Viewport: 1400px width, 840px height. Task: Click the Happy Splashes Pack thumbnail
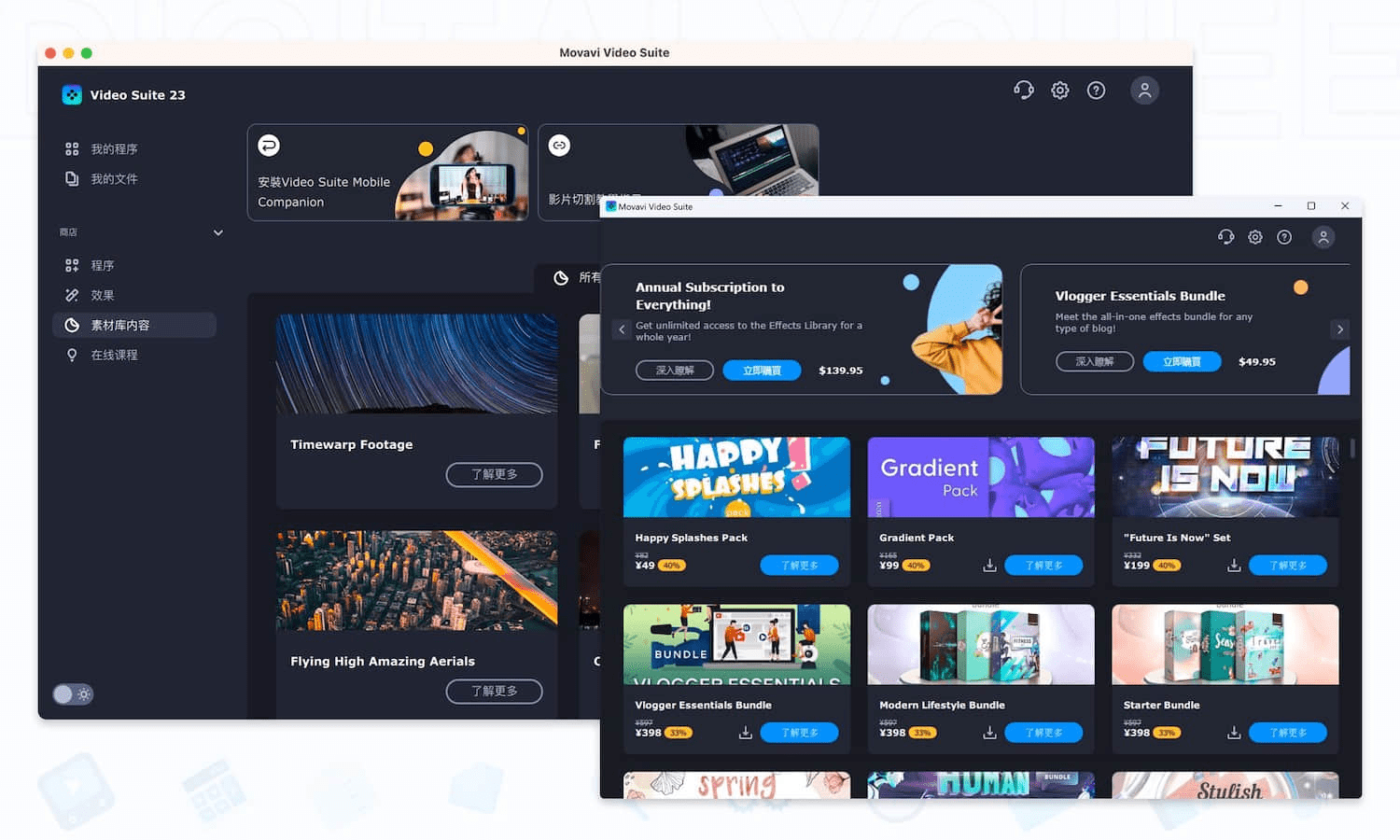(736, 477)
